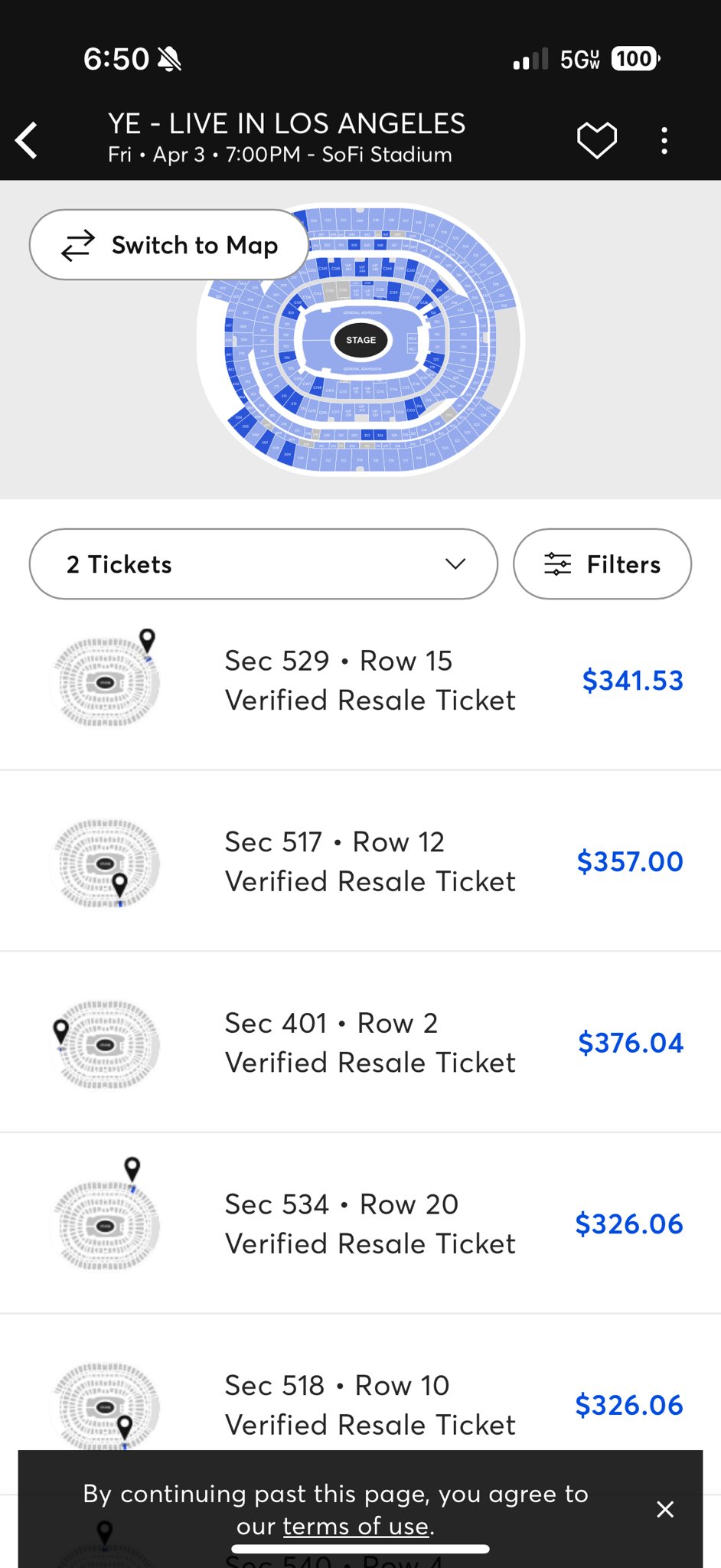721x1568 pixels.
Task: Tap the $376.04 price
Action: [630, 1043]
